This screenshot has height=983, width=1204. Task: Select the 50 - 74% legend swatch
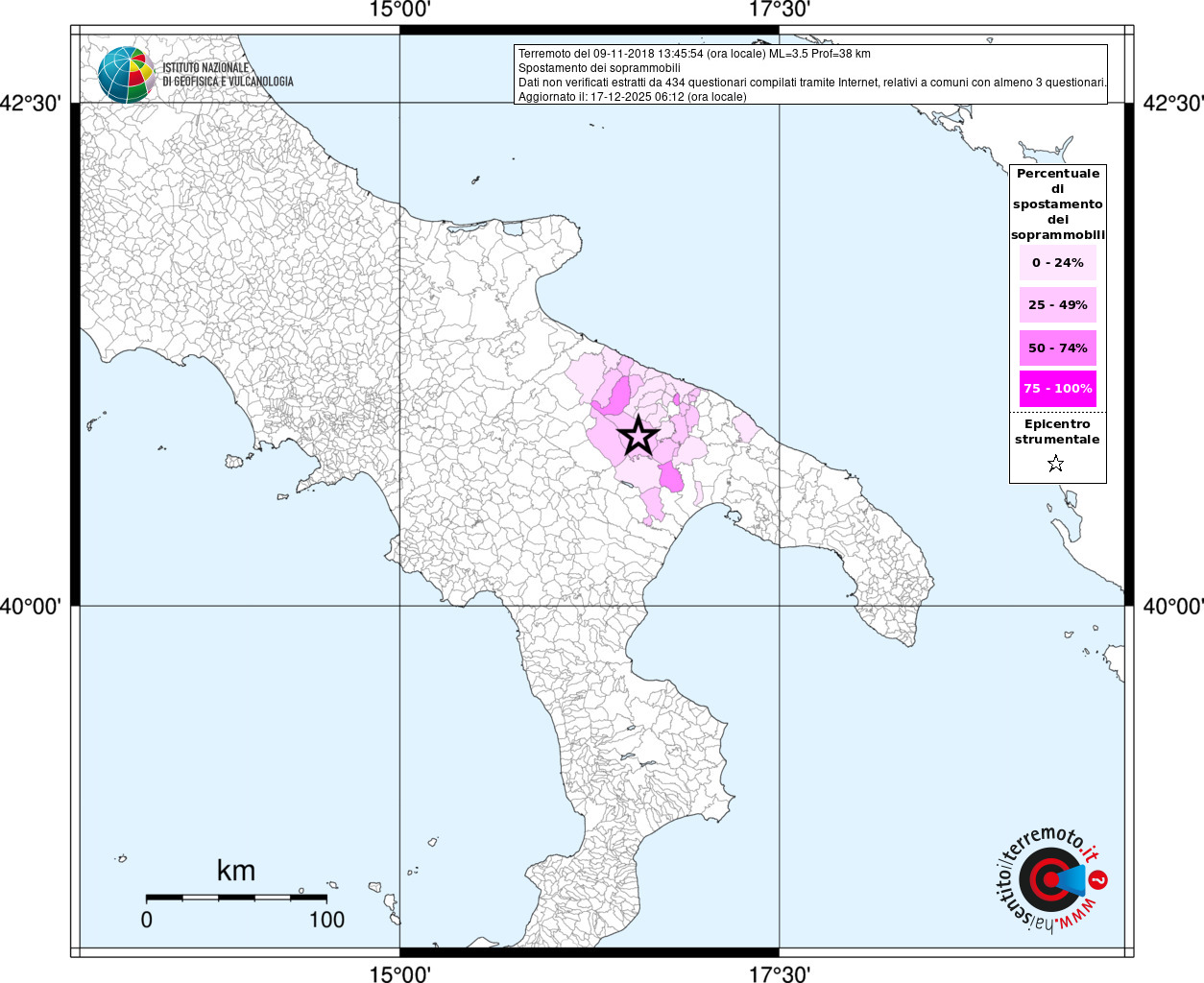pos(1058,348)
